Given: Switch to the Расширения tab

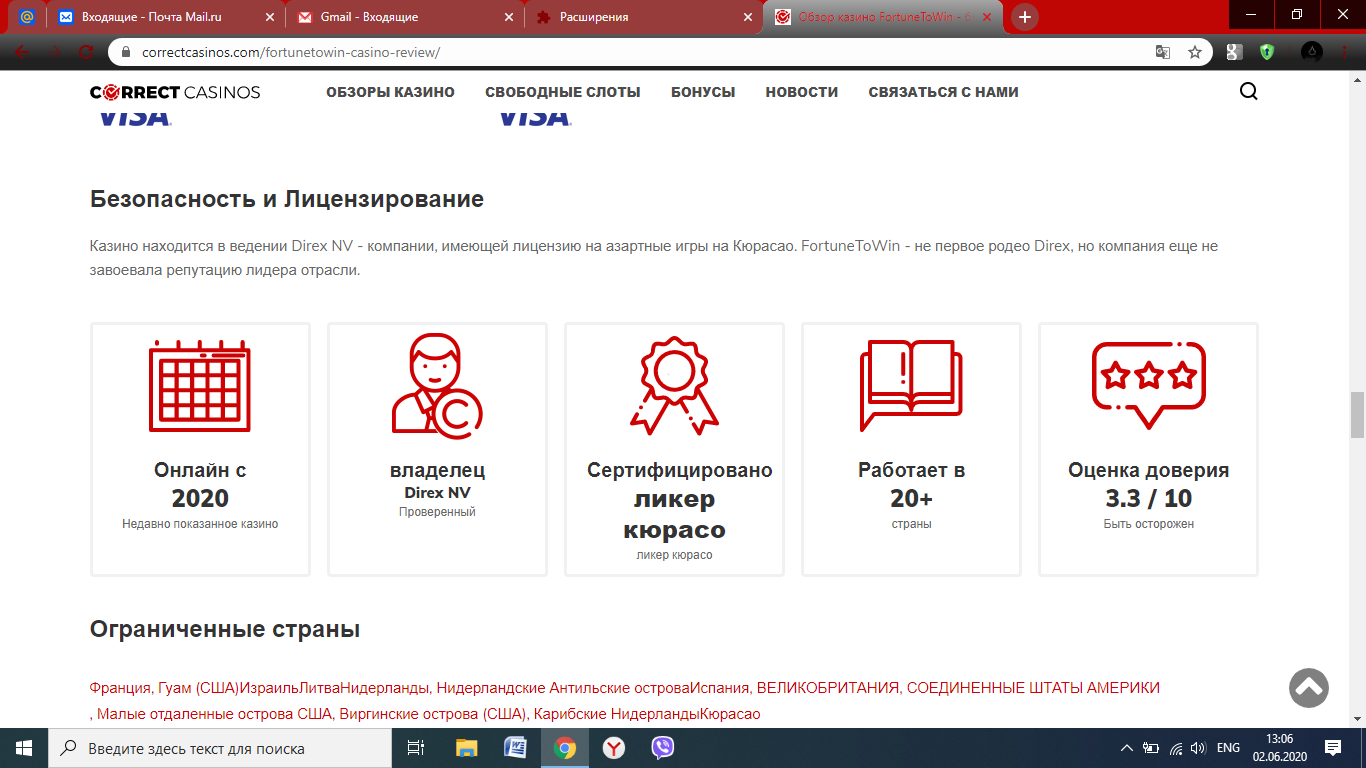Looking at the screenshot, I should click(644, 17).
